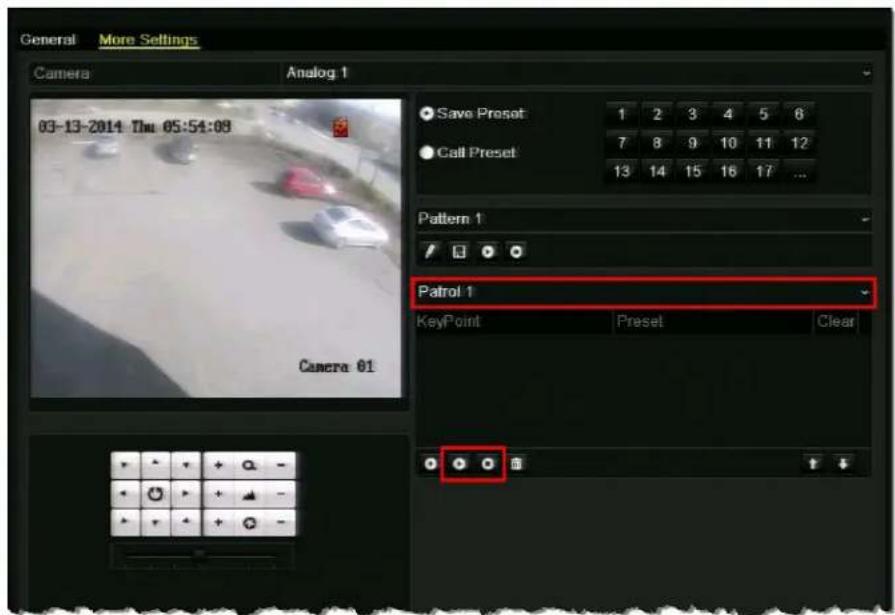Zoom out with the minus beside magnifier
Image resolution: width=895 pixels, height=615 pixels.
pyautogui.click(x=280, y=465)
